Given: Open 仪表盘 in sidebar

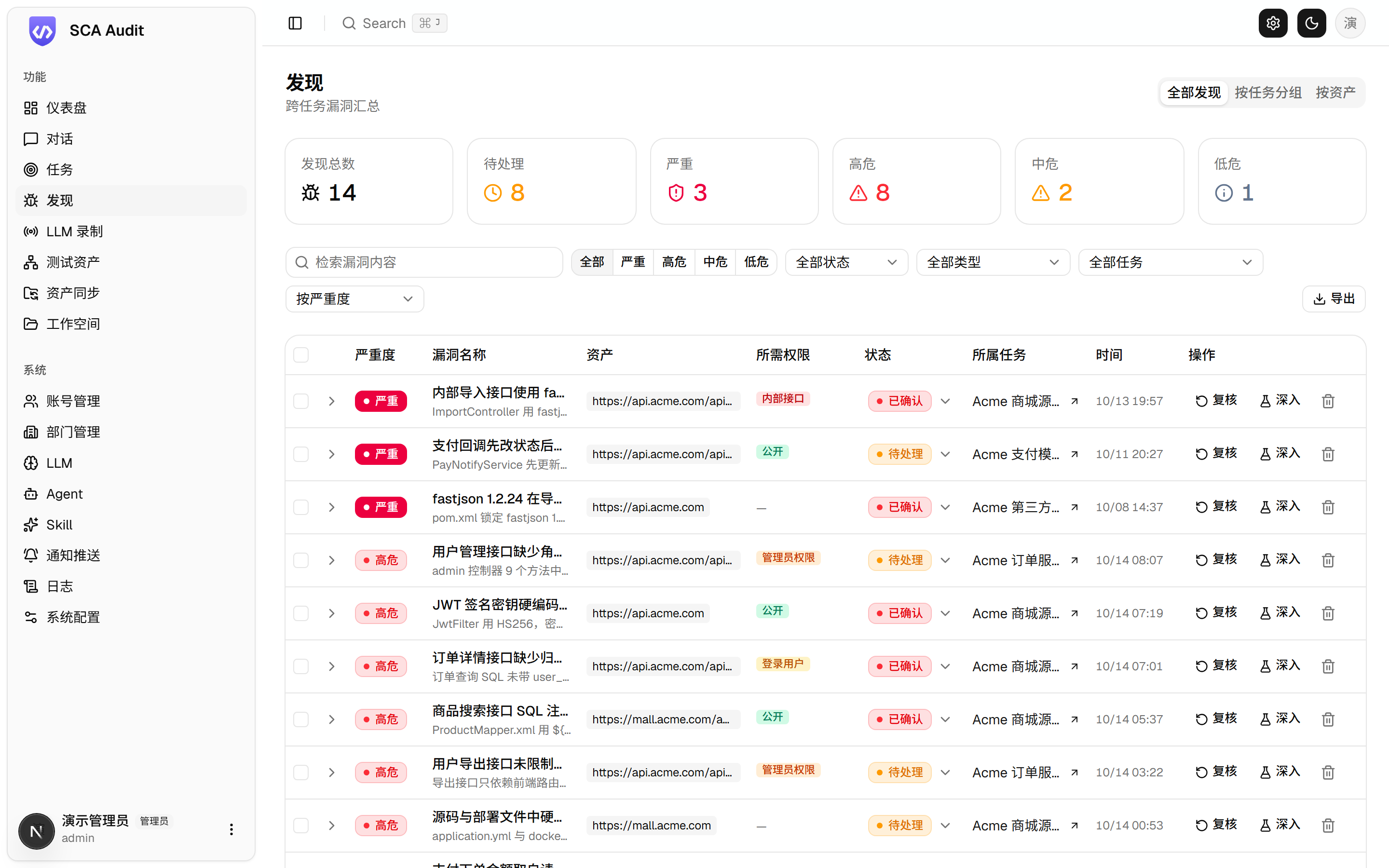Looking at the screenshot, I should [x=132, y=108].
